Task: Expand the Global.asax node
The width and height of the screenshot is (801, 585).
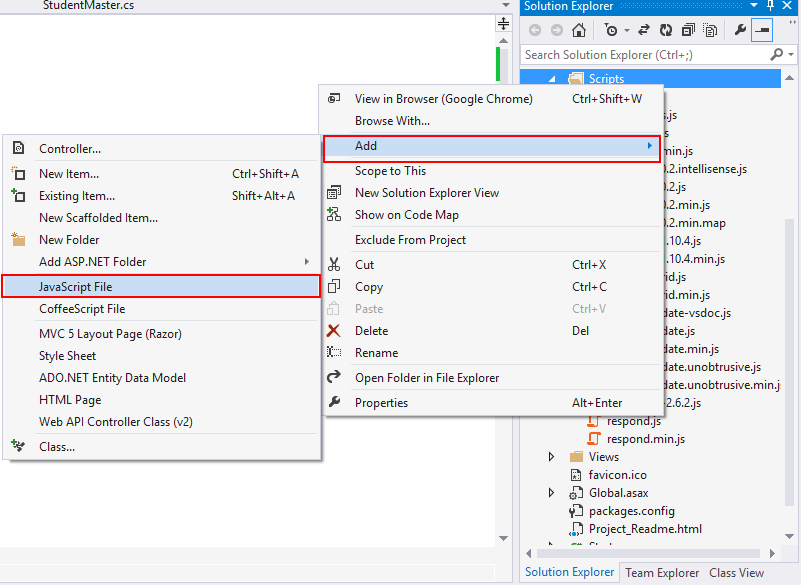Action: tap(551, 493)
